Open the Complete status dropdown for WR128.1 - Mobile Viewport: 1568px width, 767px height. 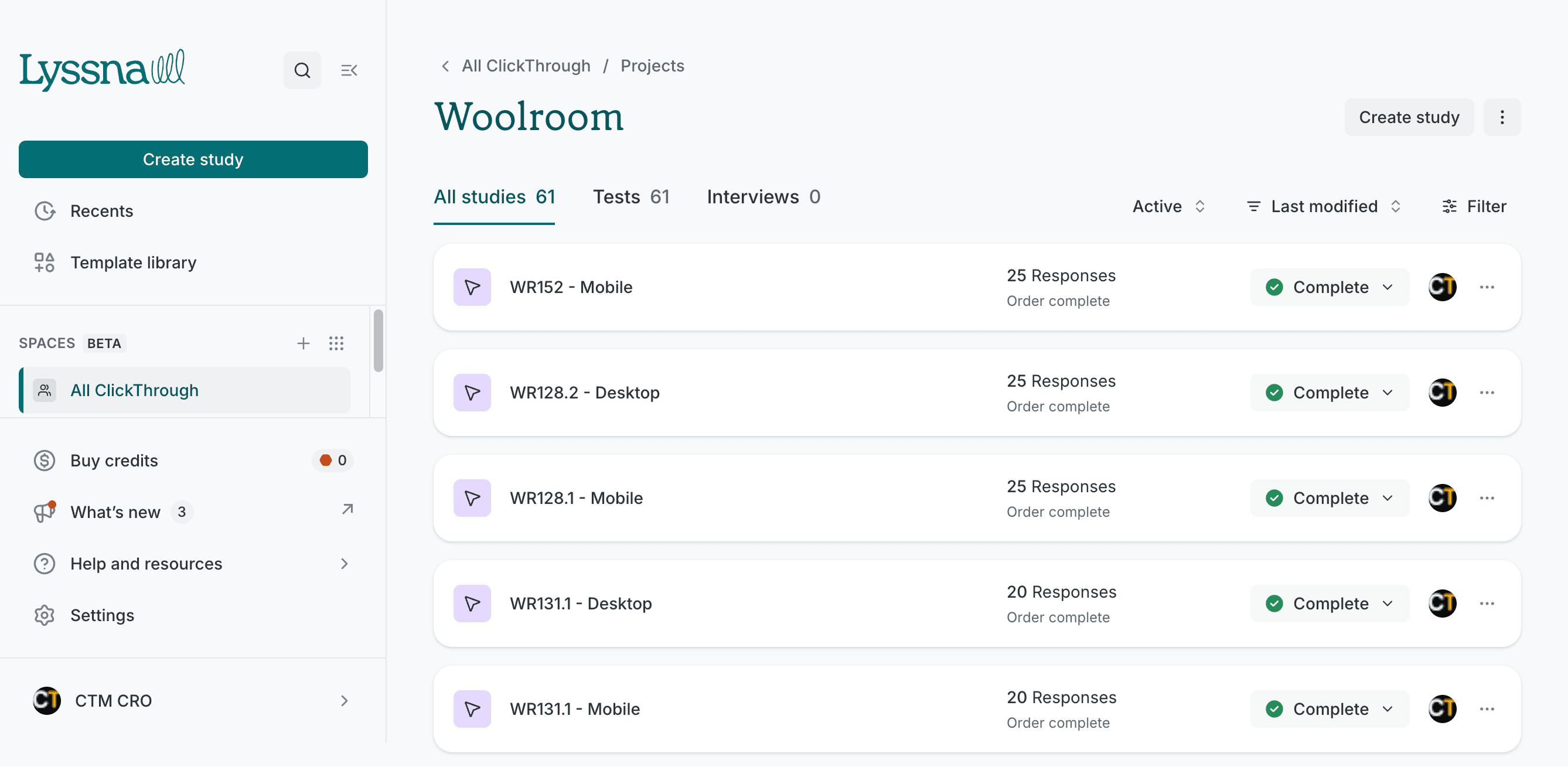tap(1330, 498)
